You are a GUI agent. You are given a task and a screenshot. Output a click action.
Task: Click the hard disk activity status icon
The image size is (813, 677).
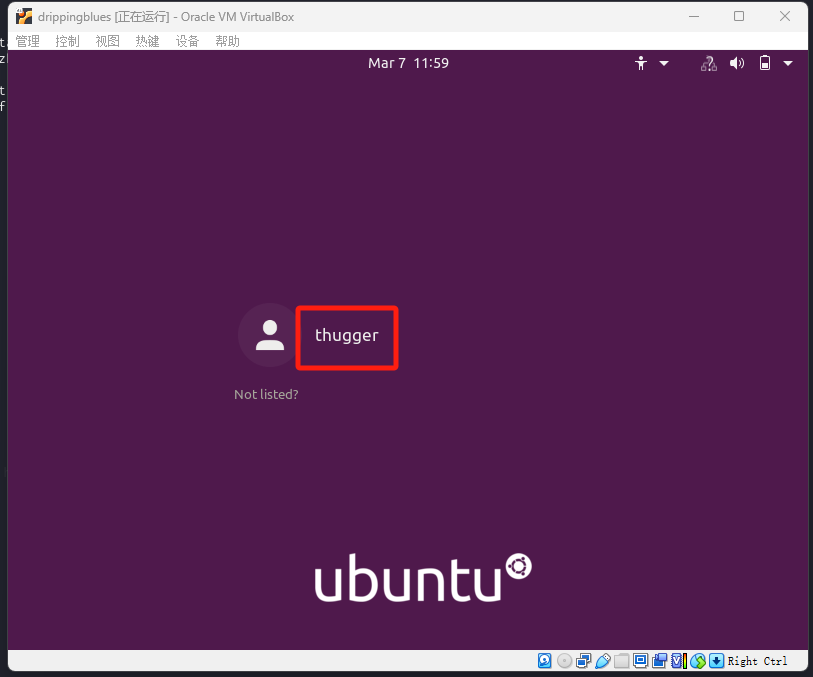544,660
